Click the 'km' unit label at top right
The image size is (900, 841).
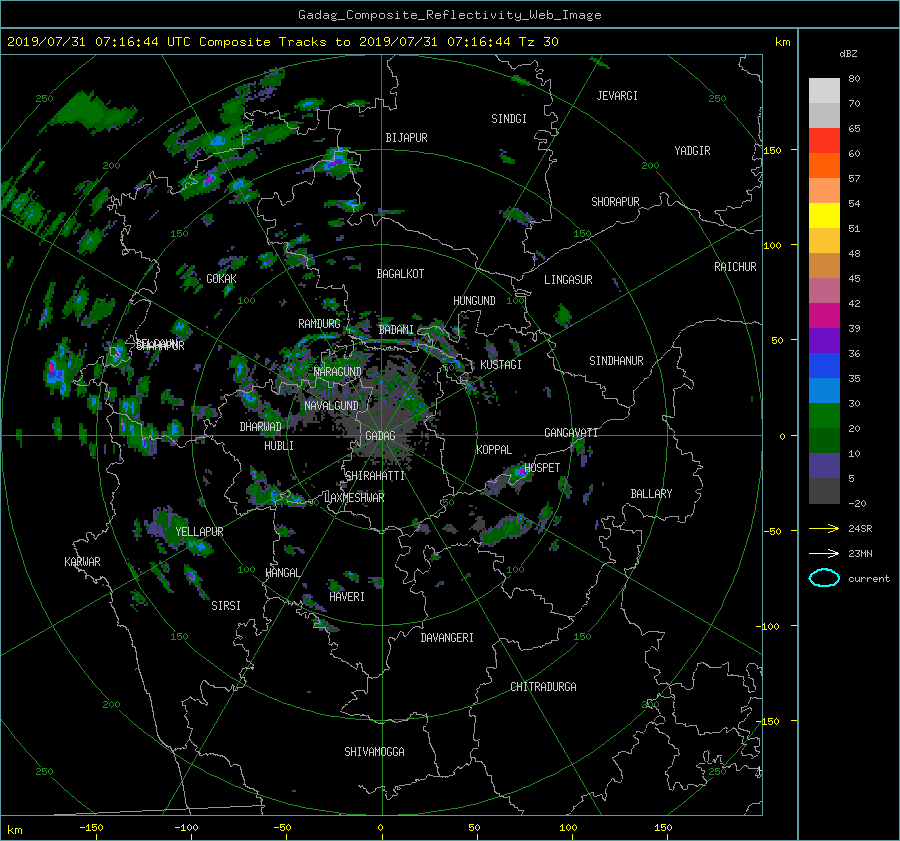[x=782, y=42]
